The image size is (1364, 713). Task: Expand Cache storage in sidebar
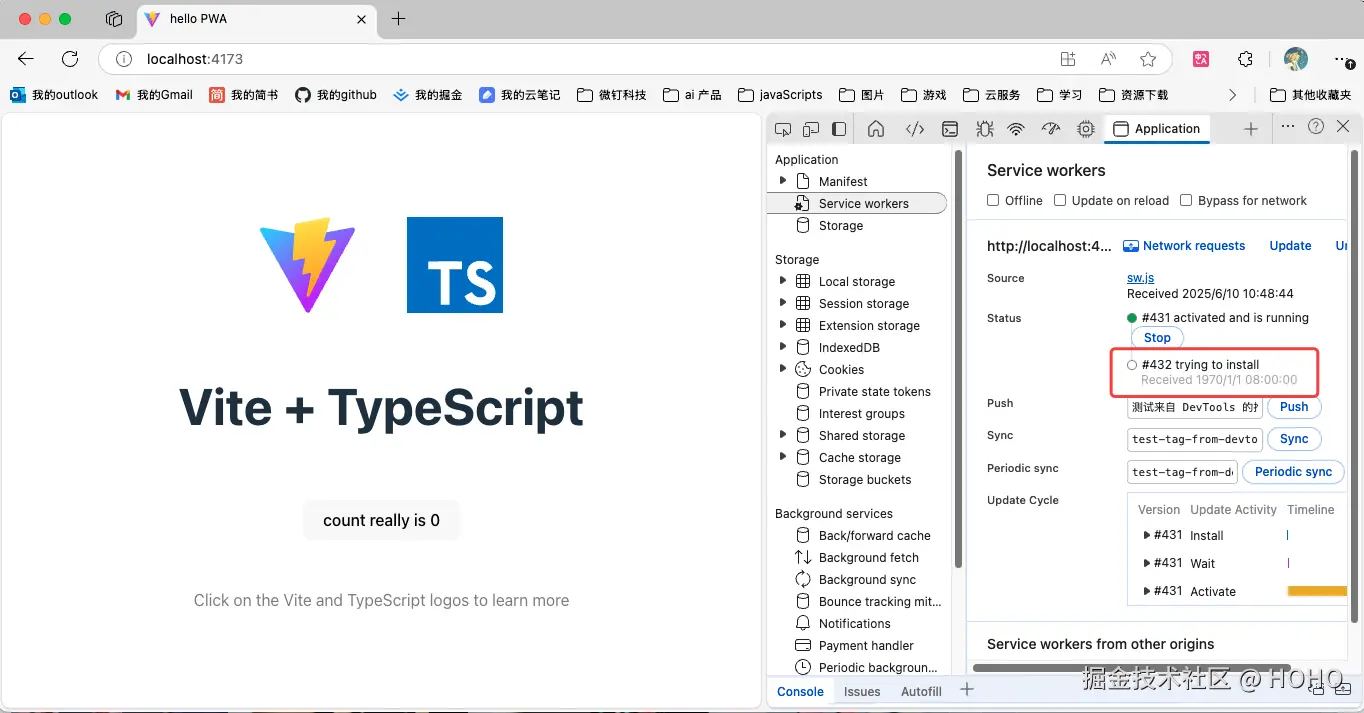point(783,457)
